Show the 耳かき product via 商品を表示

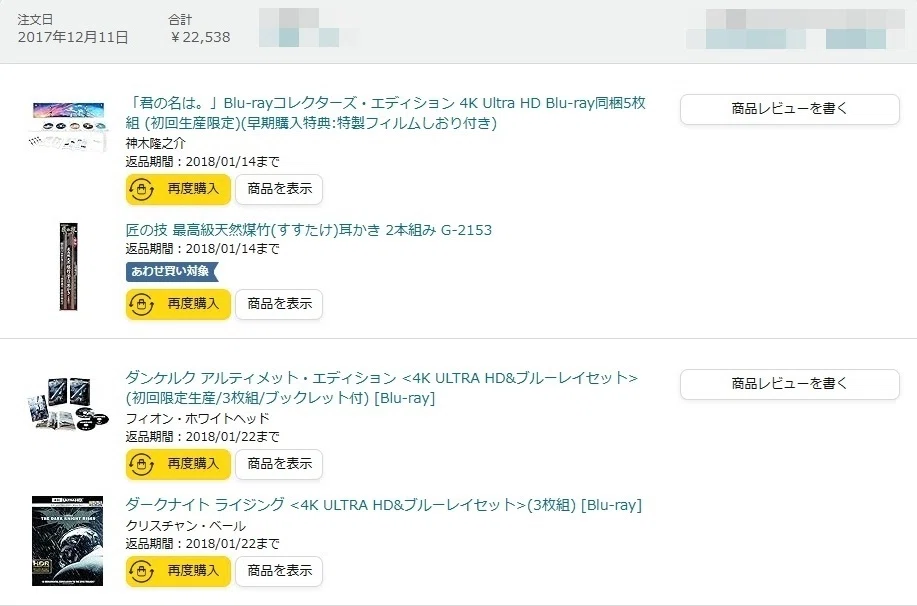click(x=279, y=304)
